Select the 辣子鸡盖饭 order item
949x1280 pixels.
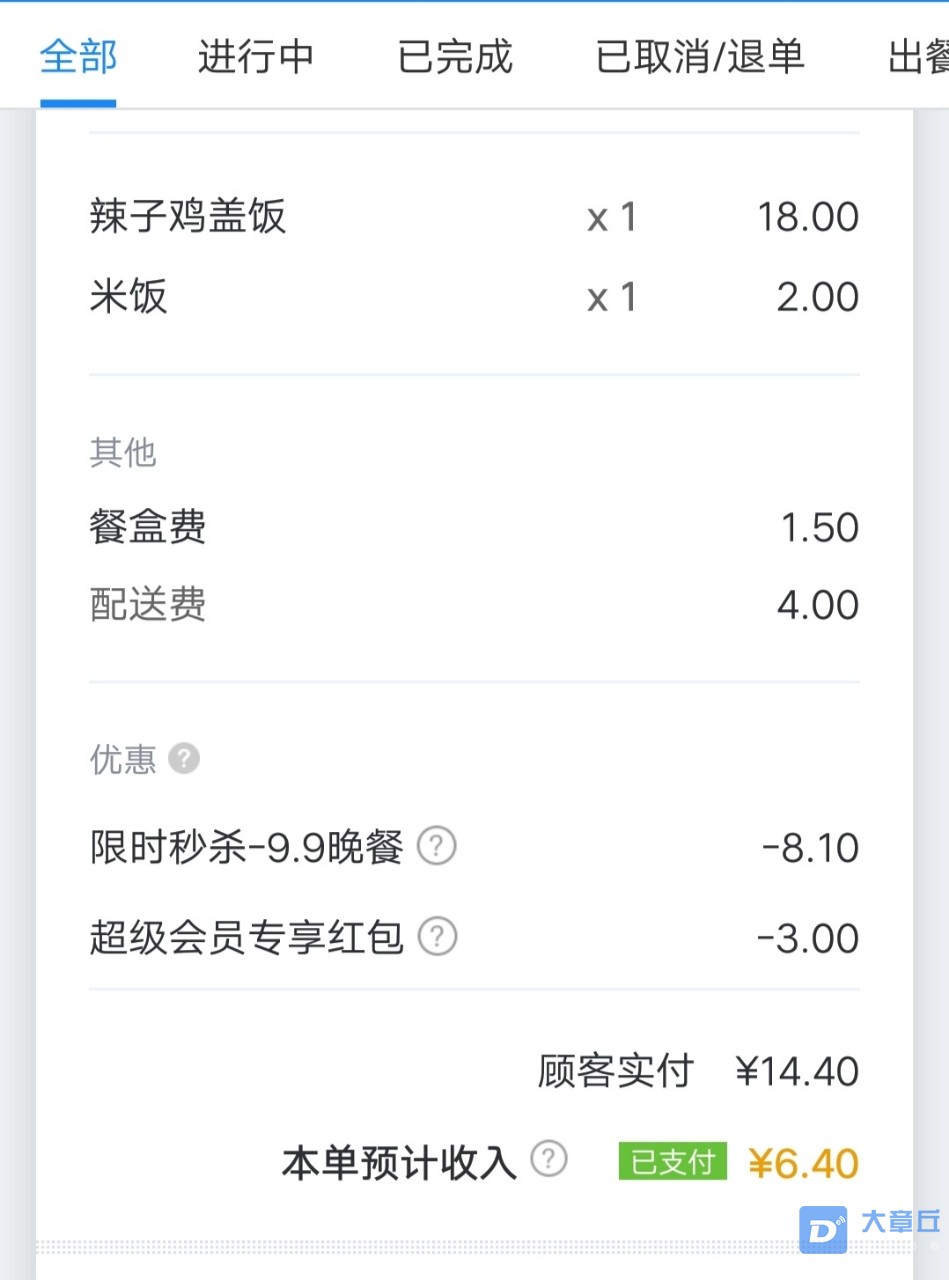(x=474, y=216)
